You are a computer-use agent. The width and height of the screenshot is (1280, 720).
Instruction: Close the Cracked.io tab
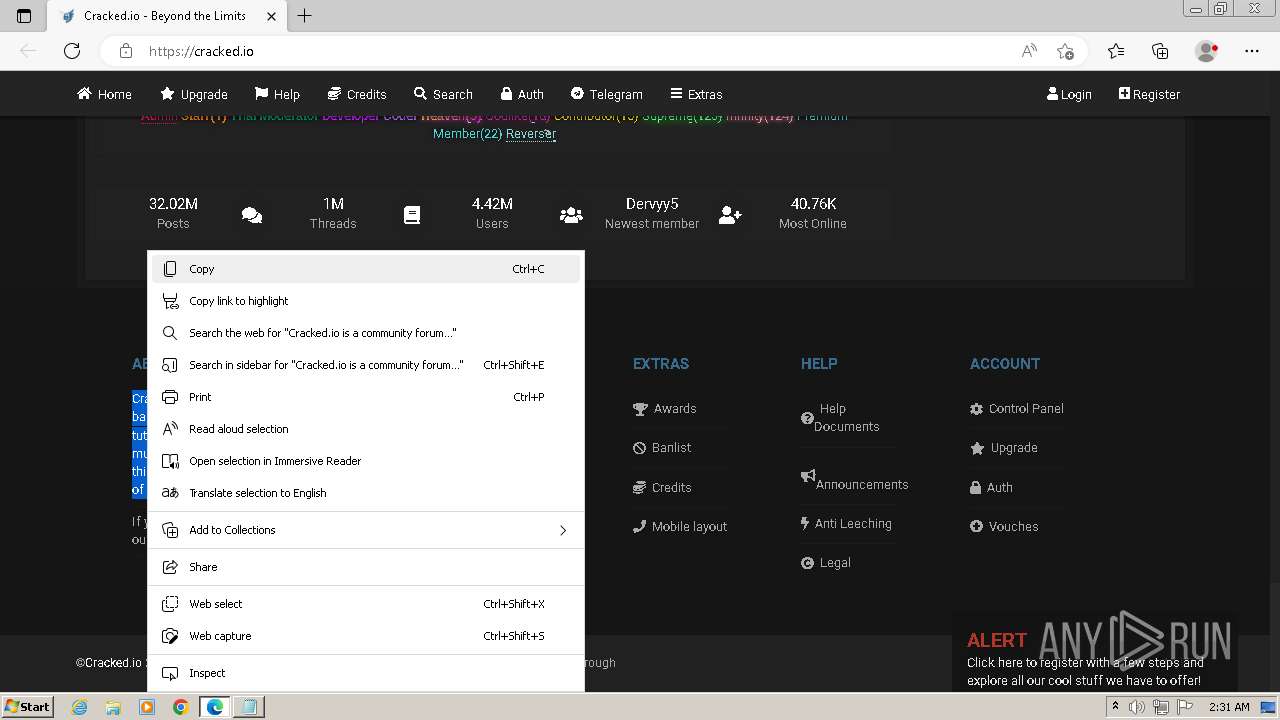point(271,16)
